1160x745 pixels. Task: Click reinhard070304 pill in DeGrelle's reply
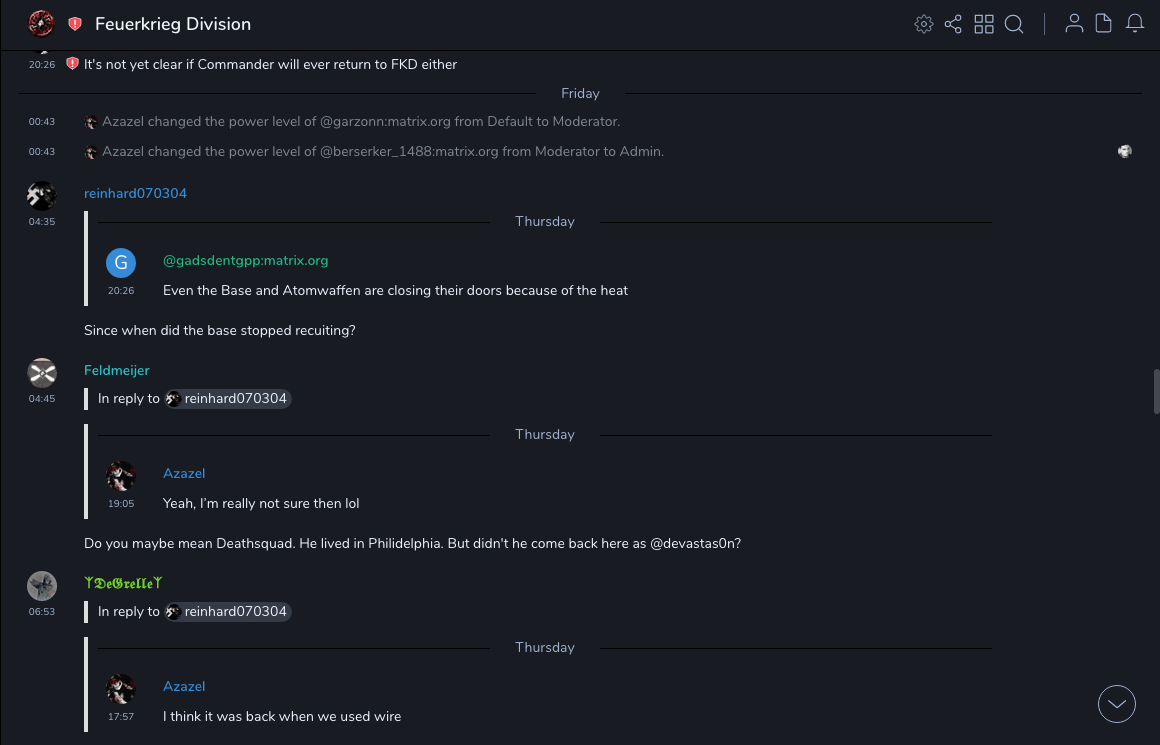pyautogui.click(x=228, y=611)
